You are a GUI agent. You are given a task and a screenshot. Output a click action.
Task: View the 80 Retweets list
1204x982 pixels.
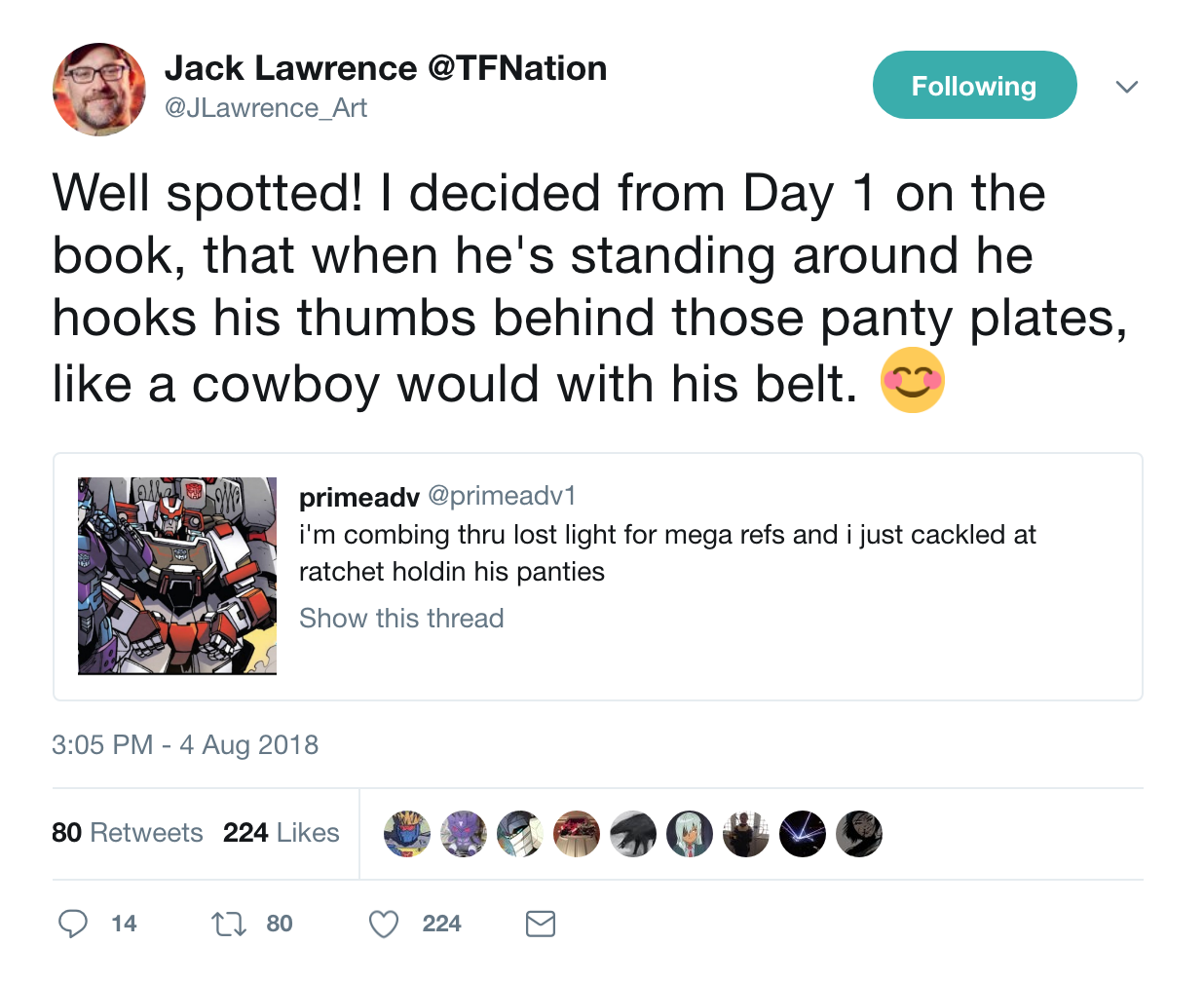click(128, 833)
